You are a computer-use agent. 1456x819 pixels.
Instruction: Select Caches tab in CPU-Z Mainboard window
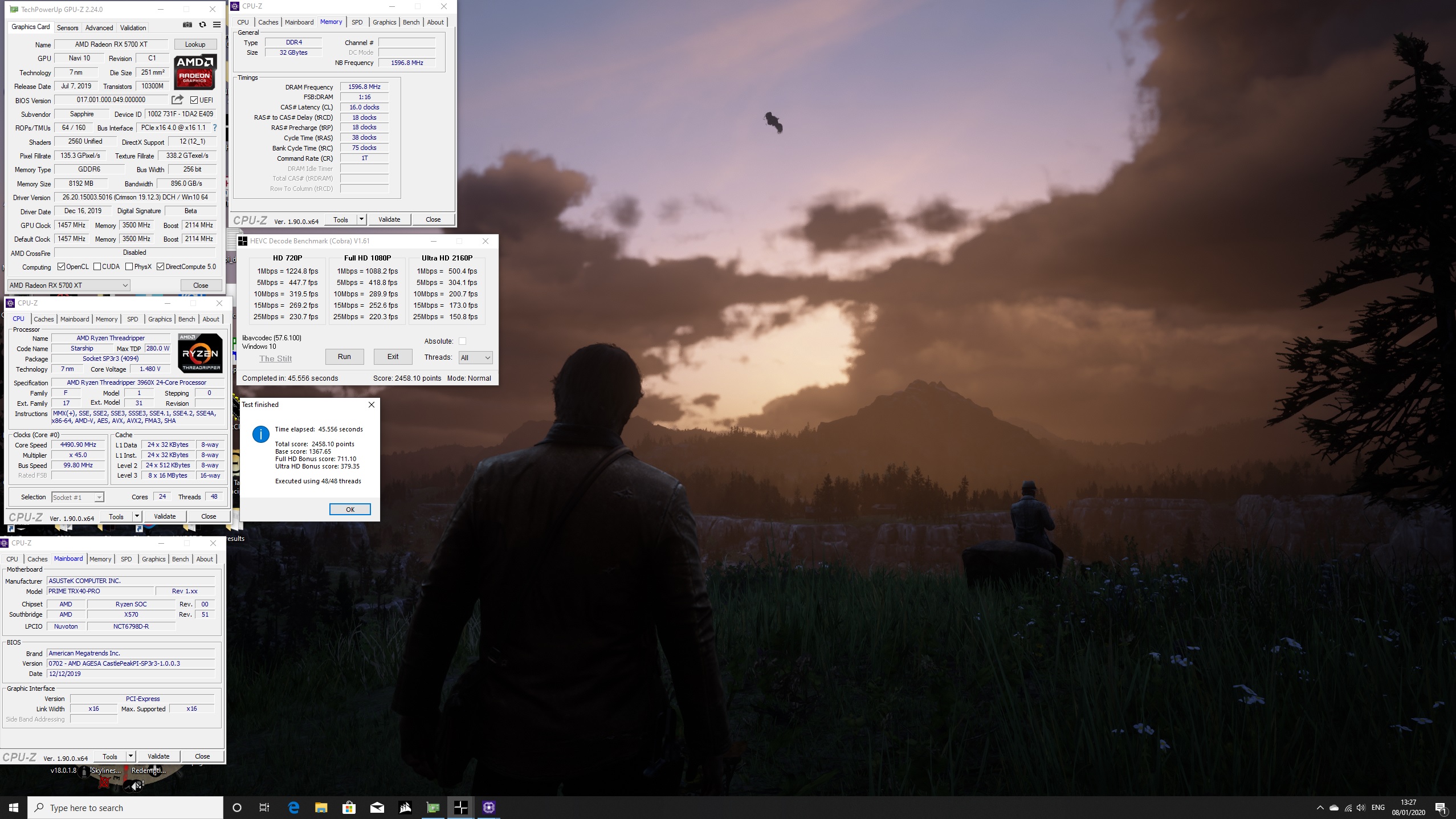38,559
